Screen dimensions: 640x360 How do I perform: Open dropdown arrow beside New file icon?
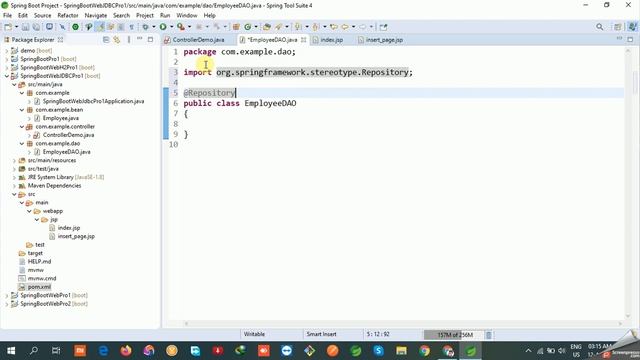point(16,27)
